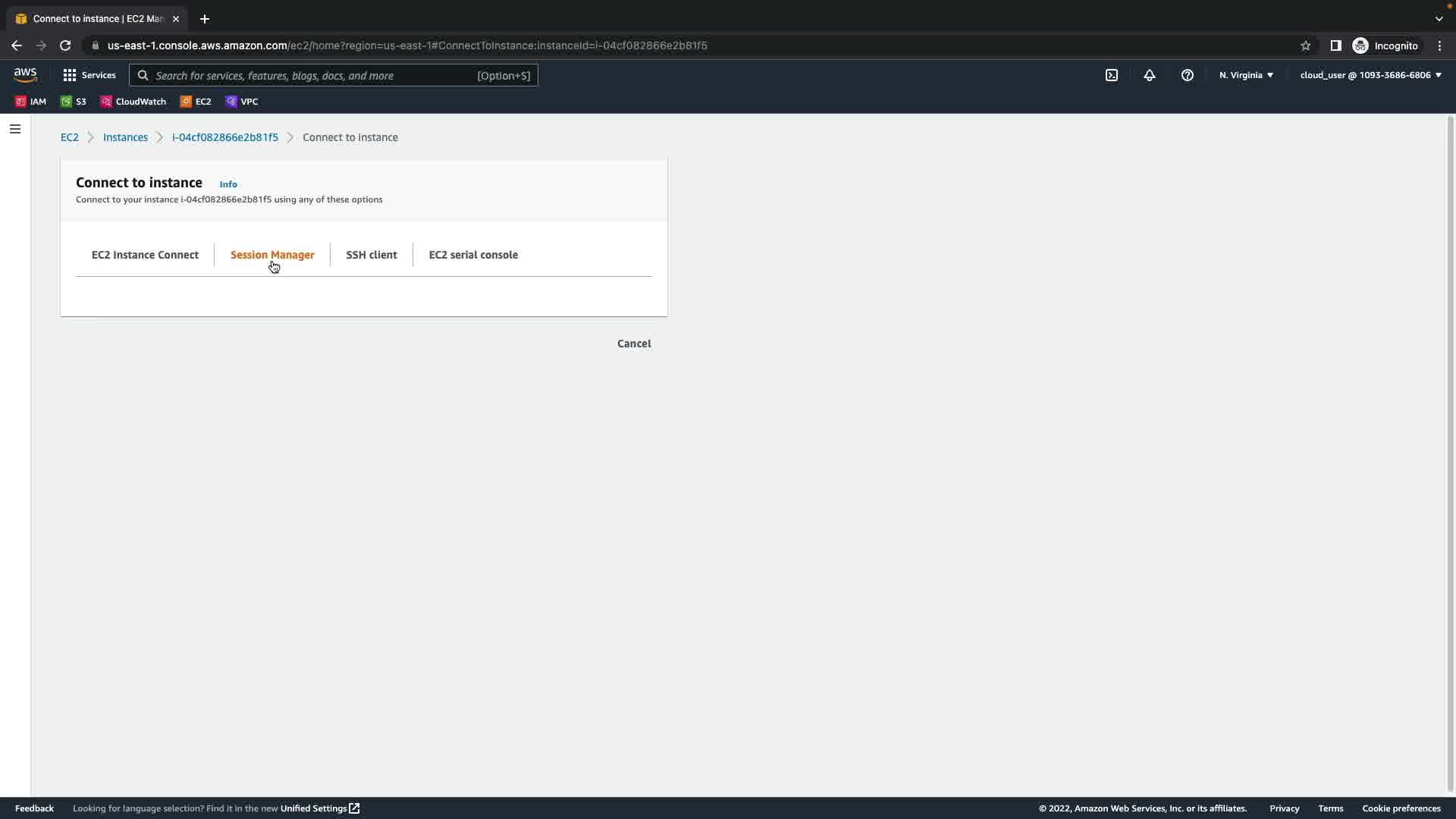Expand the N. Virginia region dropdown

pos(1246,75)
